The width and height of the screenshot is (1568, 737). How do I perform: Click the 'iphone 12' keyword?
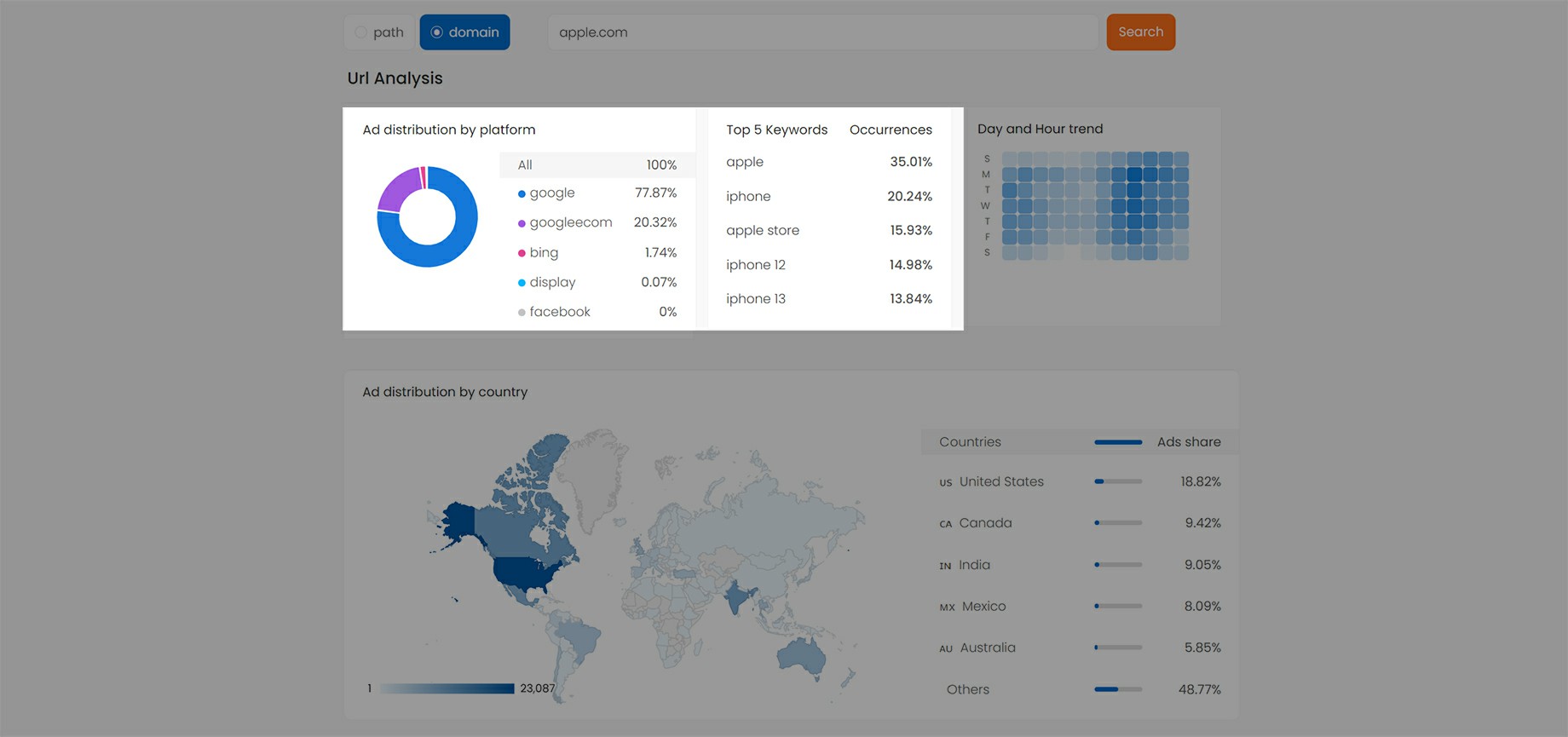point(756,265)
